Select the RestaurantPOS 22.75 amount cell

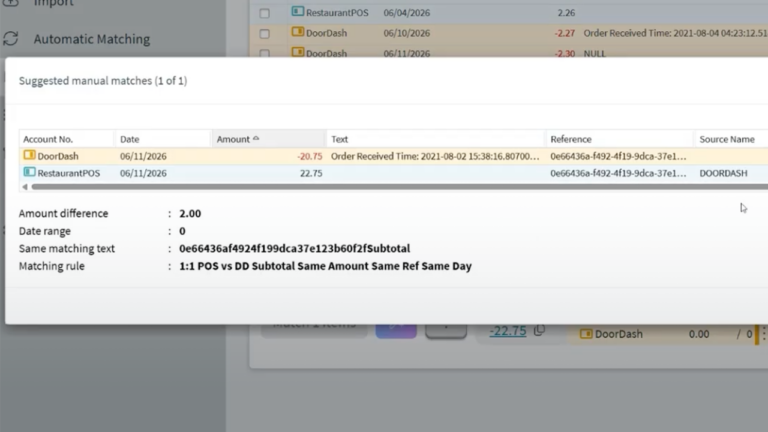(311, 173)
